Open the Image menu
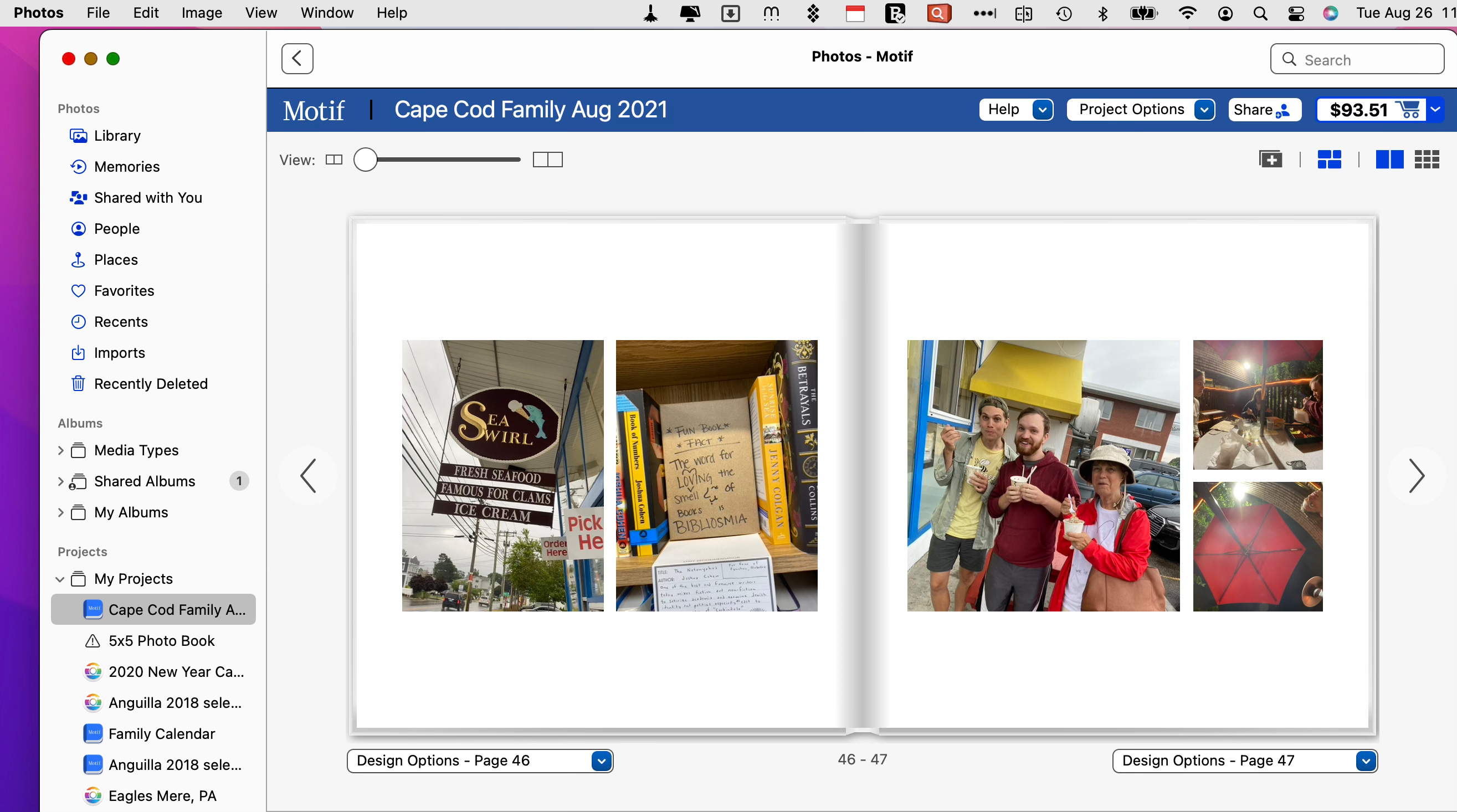1457x812 pixels. (x=201, y=12)
